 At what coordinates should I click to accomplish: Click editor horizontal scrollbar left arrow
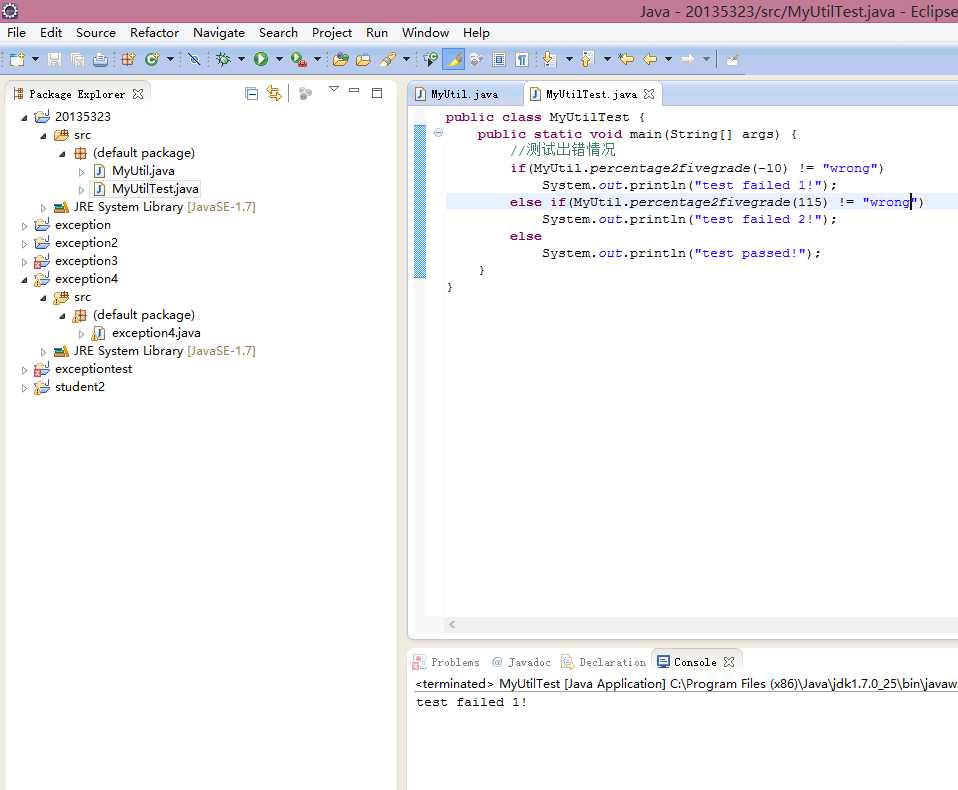452,624
